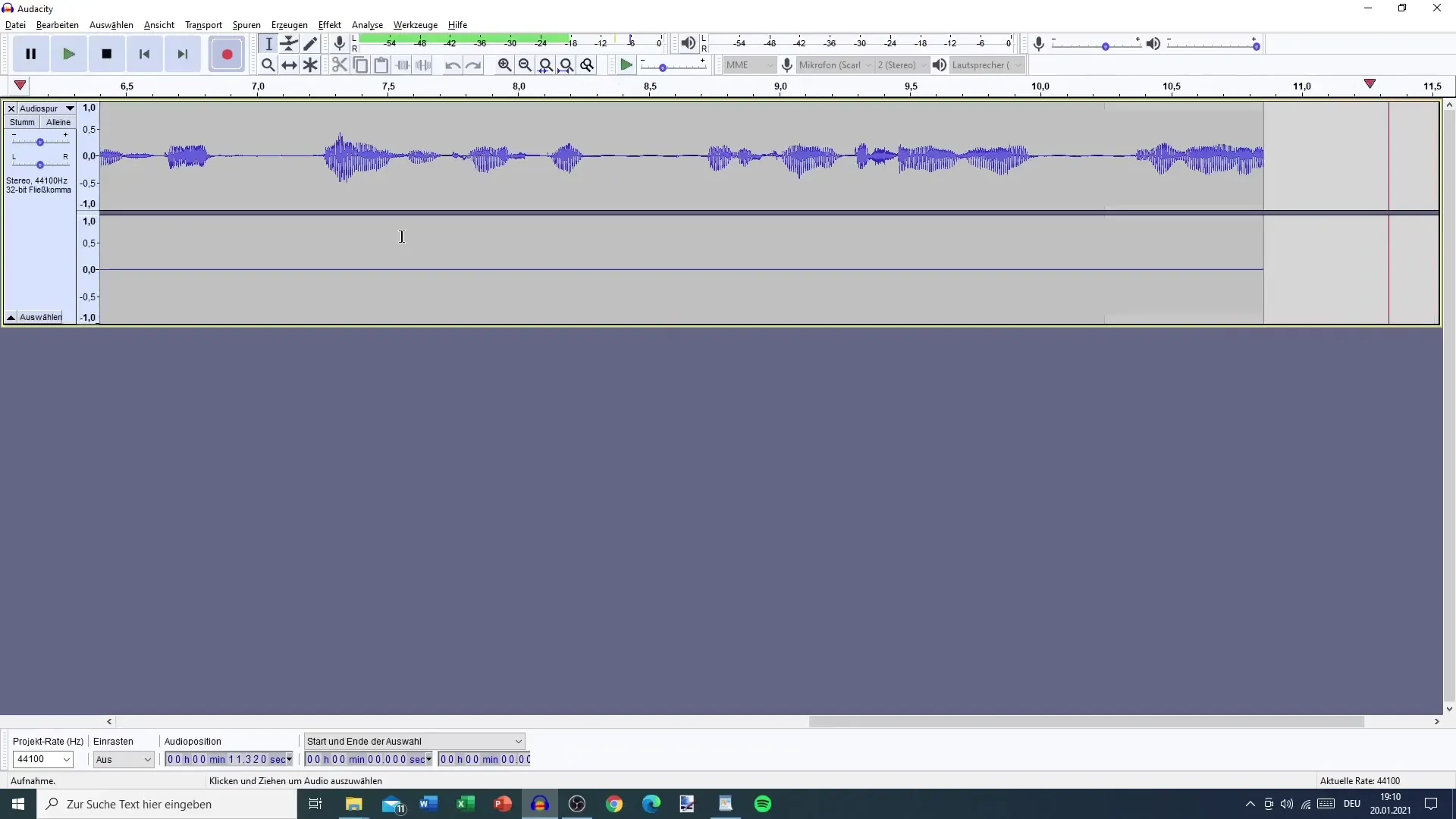This screenshot has height=819, width=1456.
Task: Click the Redo arrow
Action: 474,65
